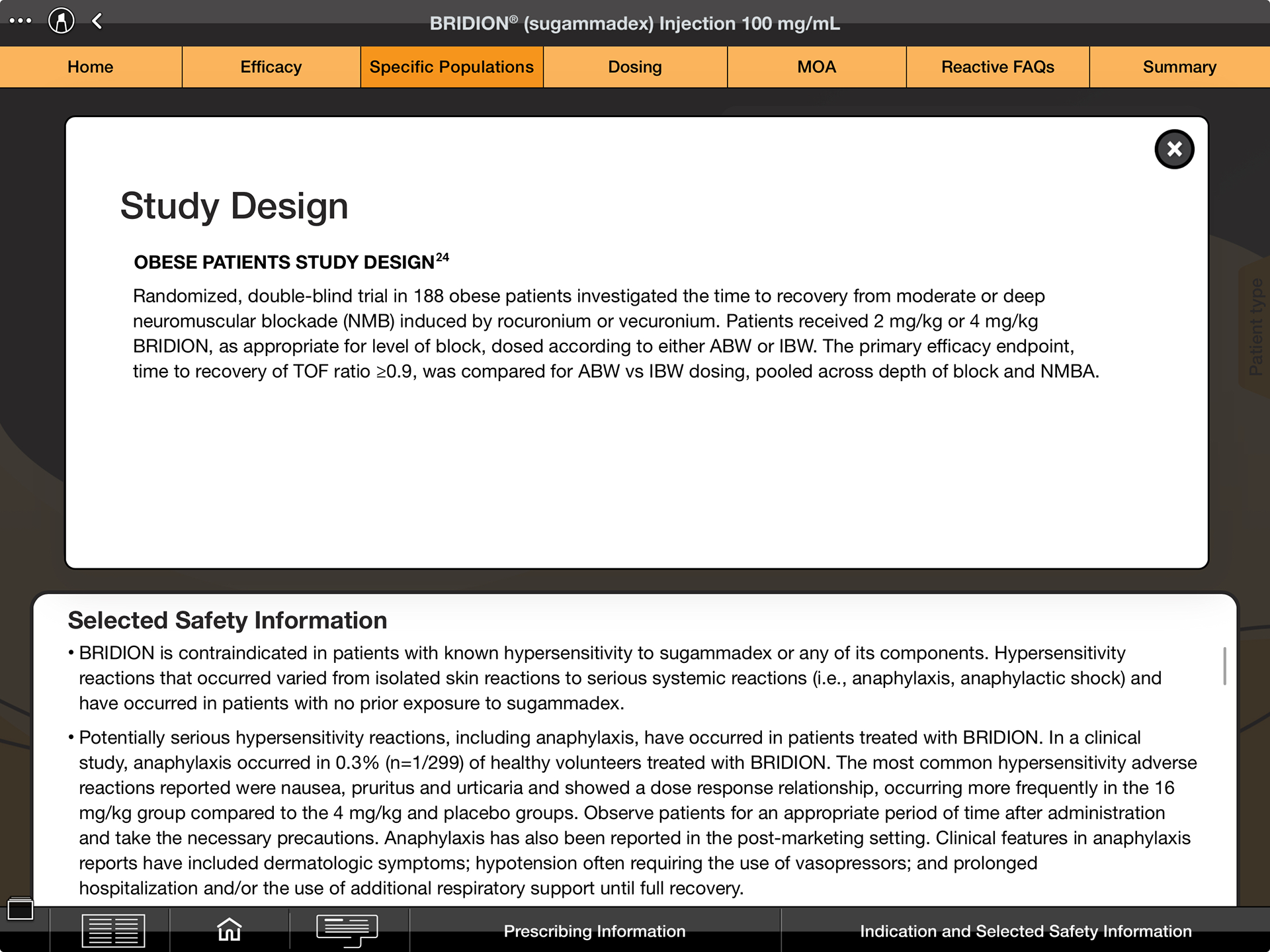1270x952 pixels.
Task: Tap reference superscript 24
Action: [443, 257]
